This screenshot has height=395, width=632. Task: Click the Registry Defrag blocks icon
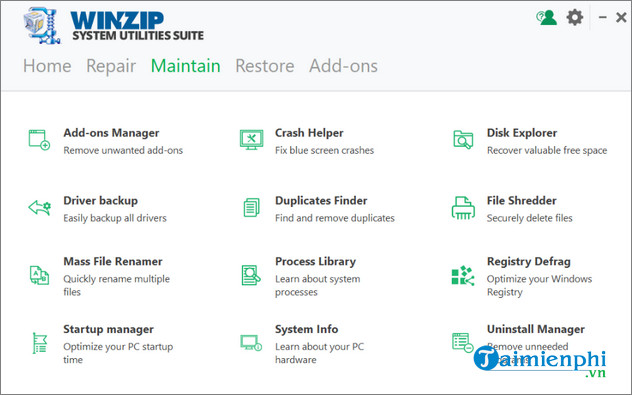(x=463, y=275)
